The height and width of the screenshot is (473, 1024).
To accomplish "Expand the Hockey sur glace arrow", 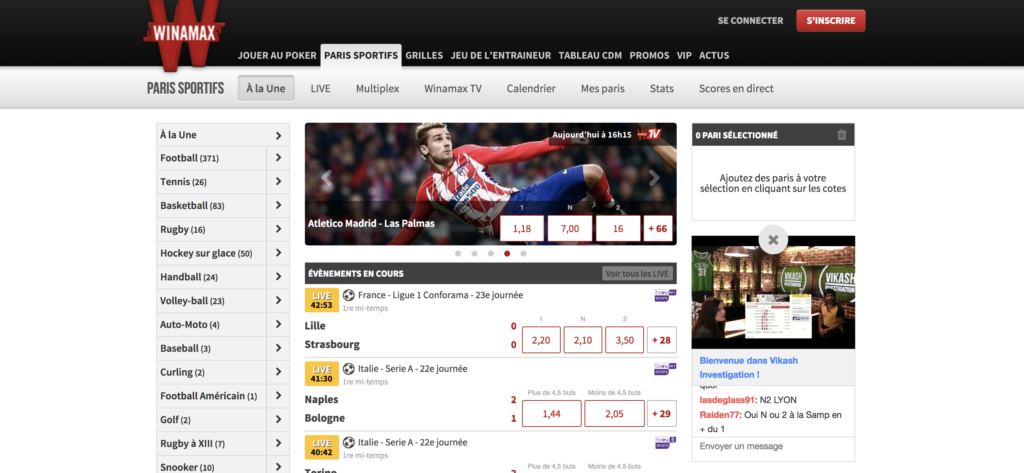I will 278,253.
